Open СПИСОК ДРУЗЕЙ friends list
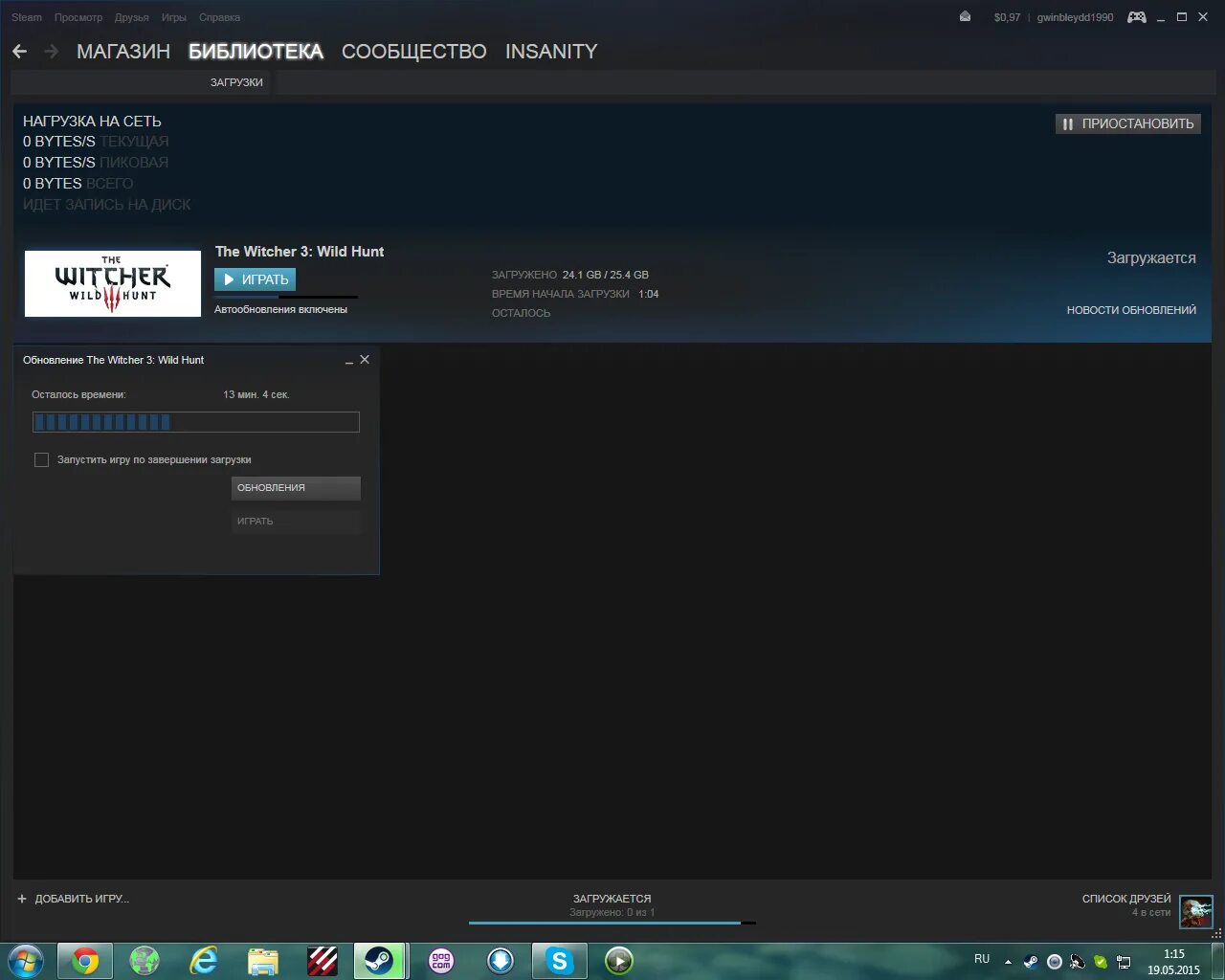 click(x=1126, y=899)
